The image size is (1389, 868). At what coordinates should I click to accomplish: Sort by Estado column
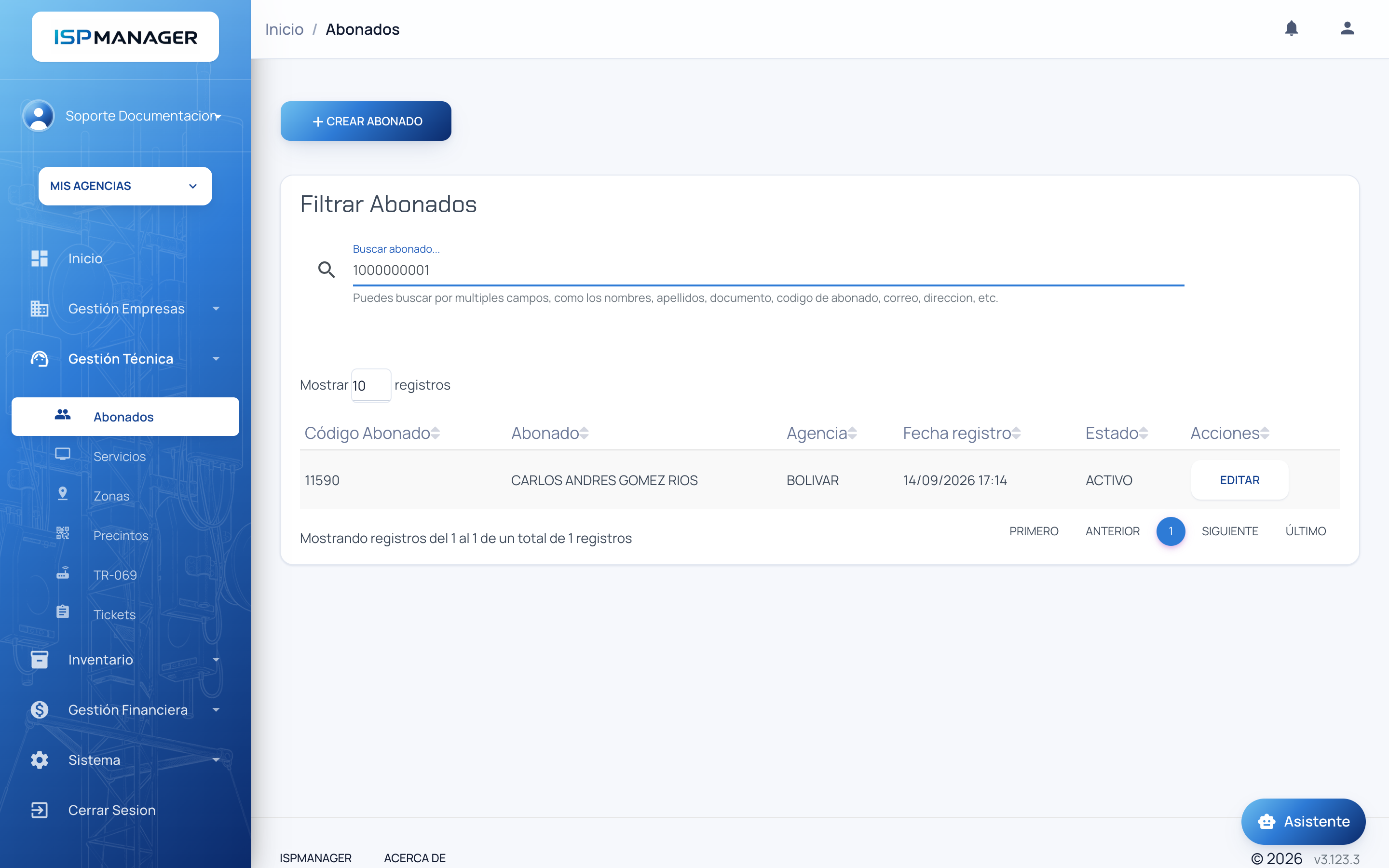1117,433
